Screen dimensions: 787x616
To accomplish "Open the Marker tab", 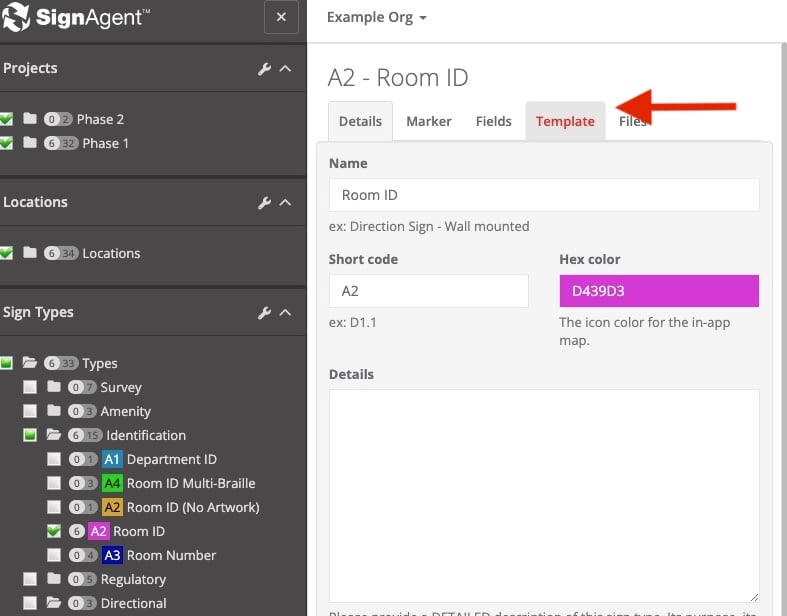I will click(428, 121).
